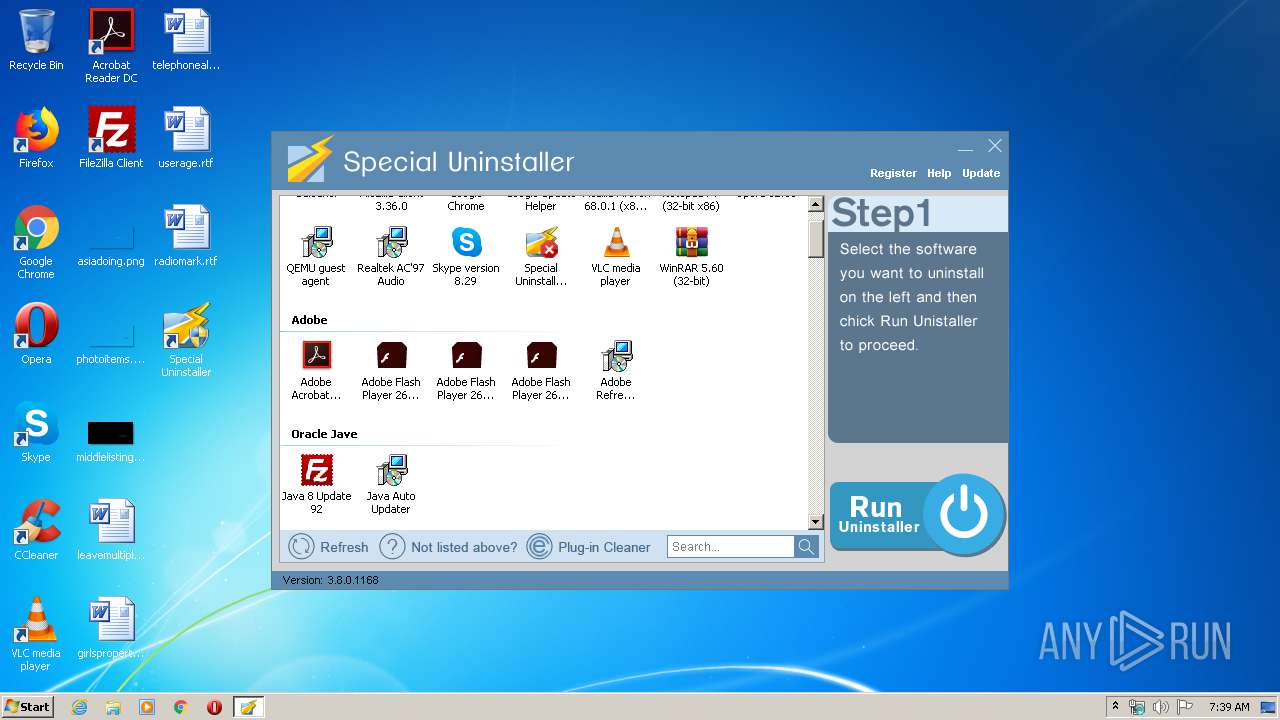1280x720 pixels.
Task: Select Adobe Acrobat program icon
Action: tap(316, 370)
